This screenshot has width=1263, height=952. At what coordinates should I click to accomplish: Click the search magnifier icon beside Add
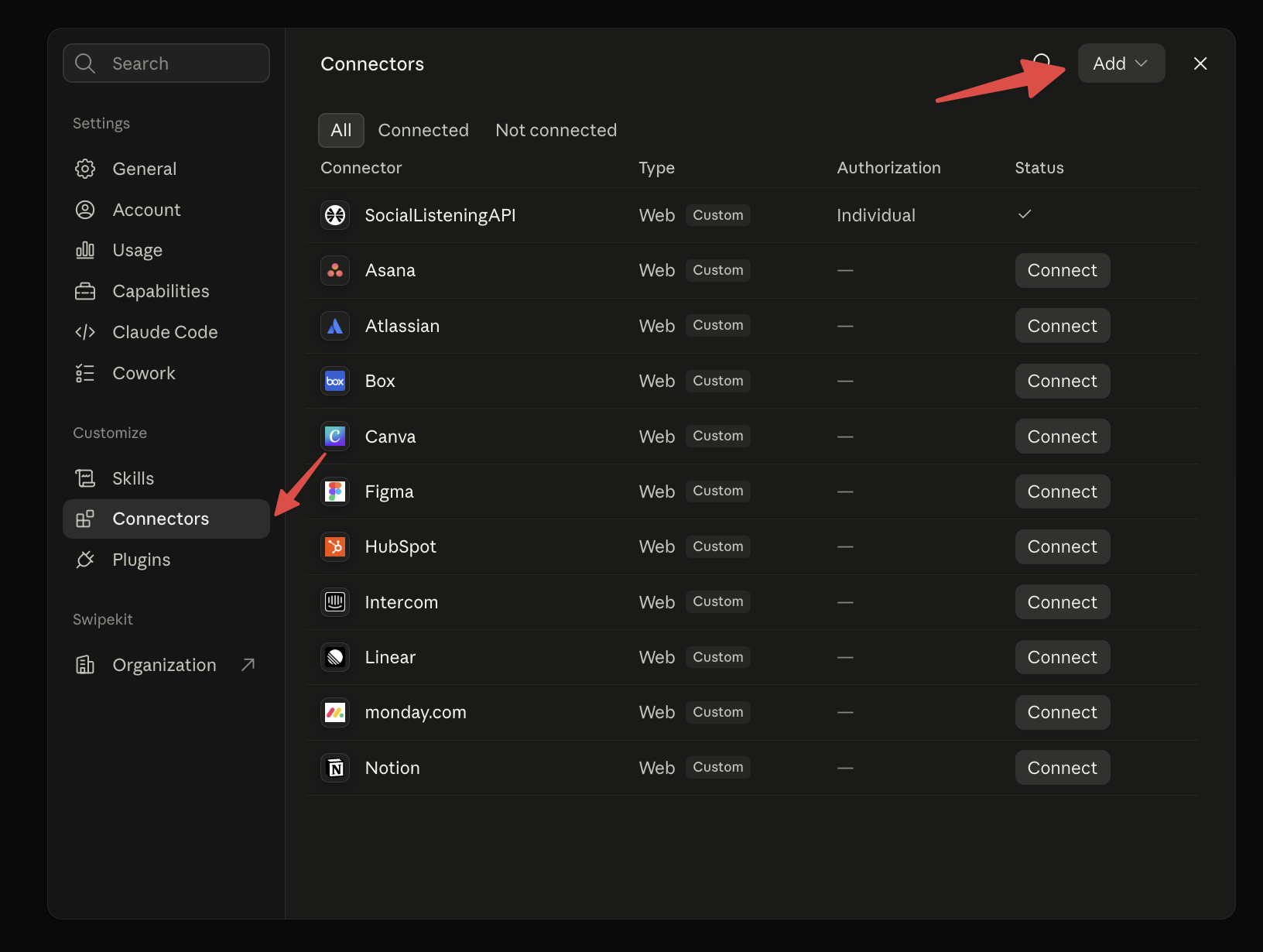tap(1042, 62)
